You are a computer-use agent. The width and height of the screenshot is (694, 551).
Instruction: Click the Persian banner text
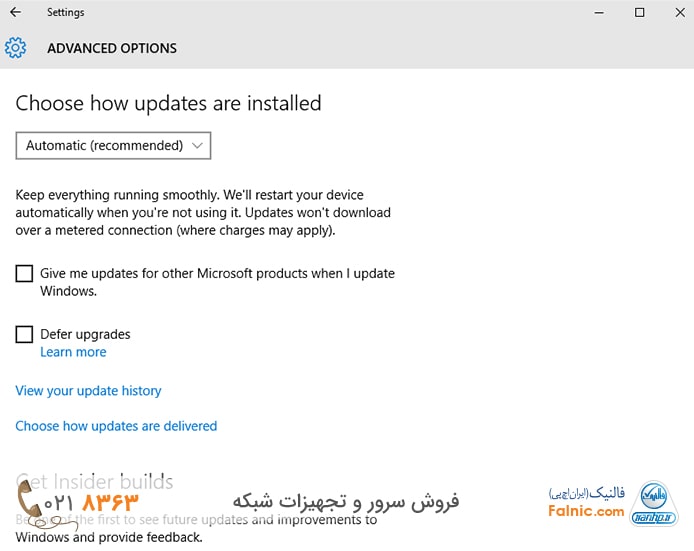tap(346, 501)
